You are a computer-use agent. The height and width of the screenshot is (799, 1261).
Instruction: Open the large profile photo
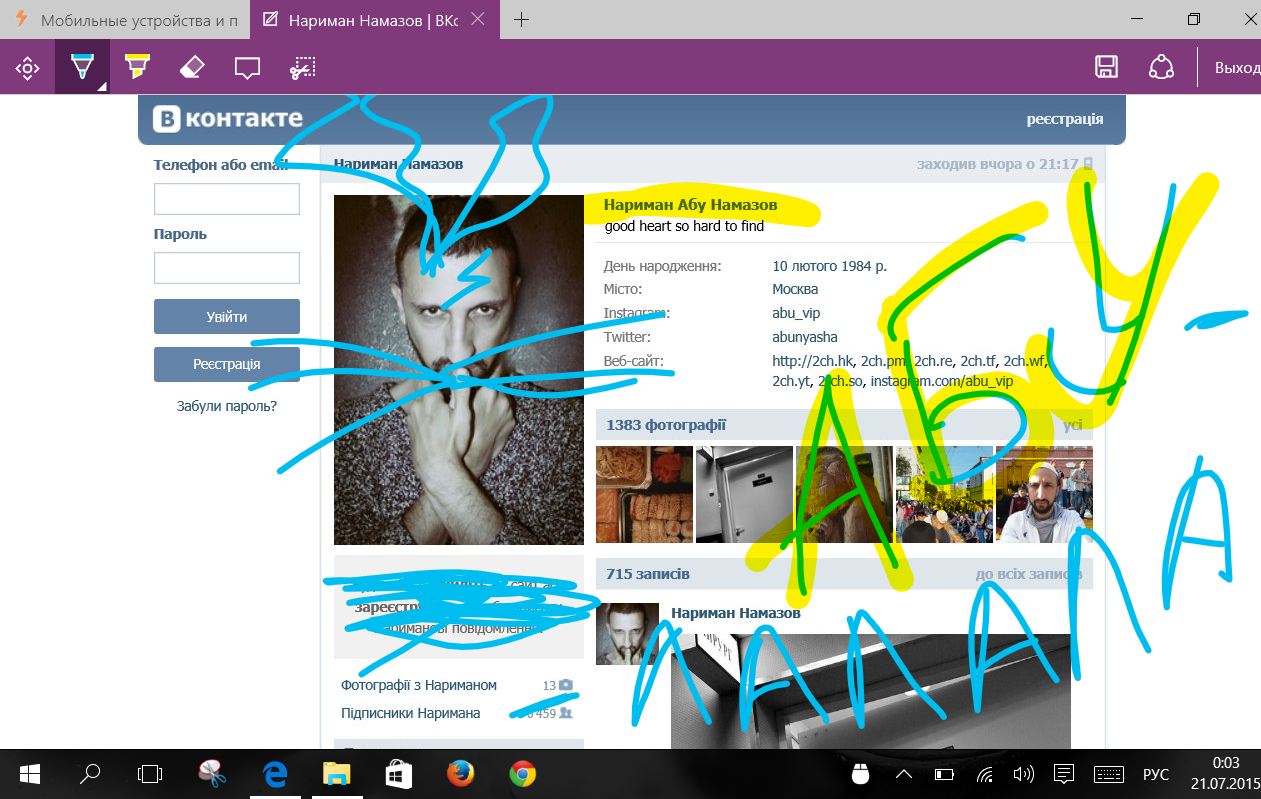[459, 370]
